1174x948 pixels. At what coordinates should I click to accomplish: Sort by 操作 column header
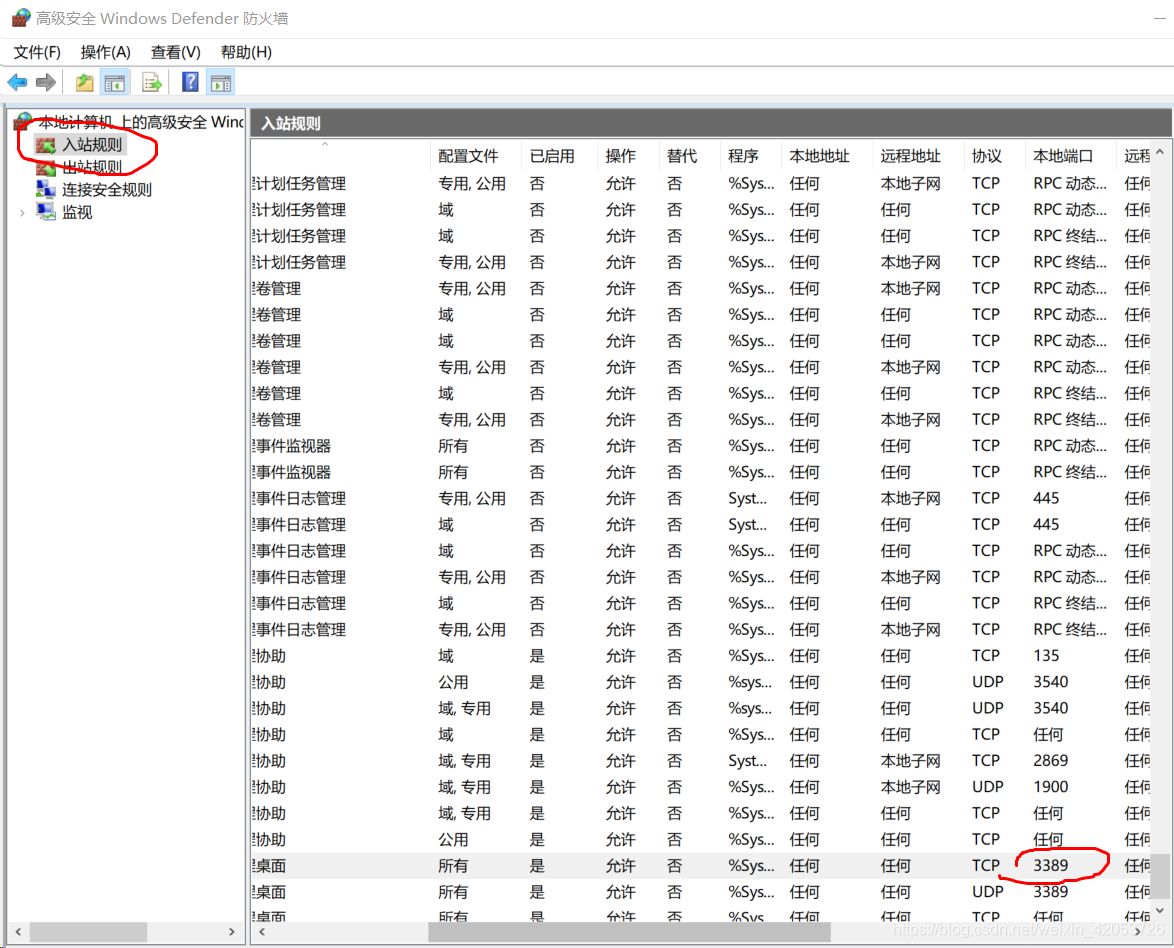point(630,156)
